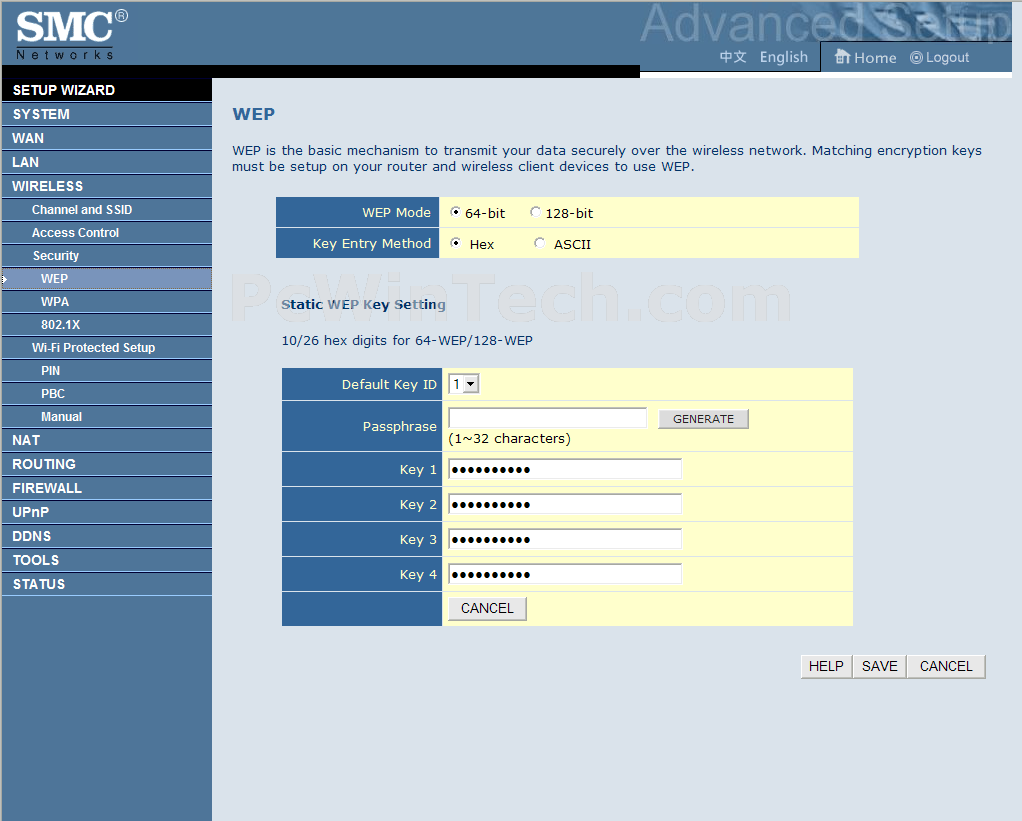Click the GENERATE button
This screenshot has height=821, width=1022.
[703, 419]
